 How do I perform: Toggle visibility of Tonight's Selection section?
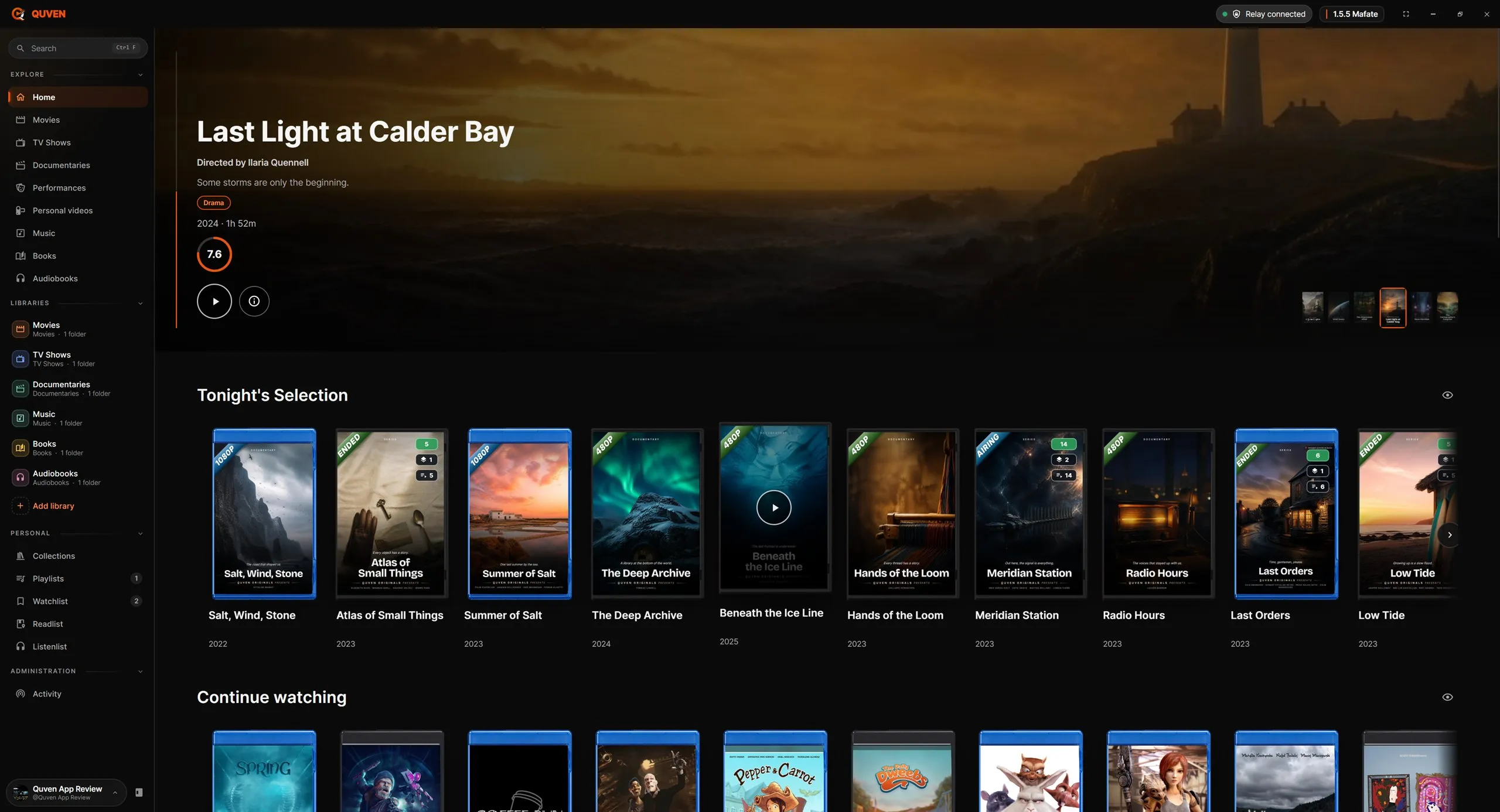click(1447, 395)
